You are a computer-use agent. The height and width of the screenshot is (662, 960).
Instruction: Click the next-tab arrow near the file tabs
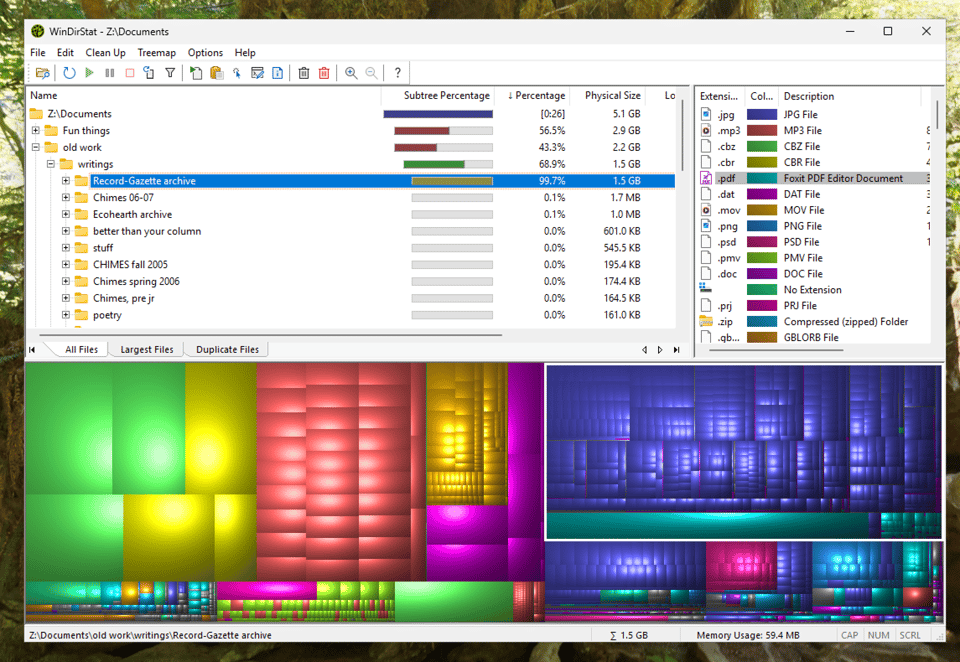click(x=659, y=349)
